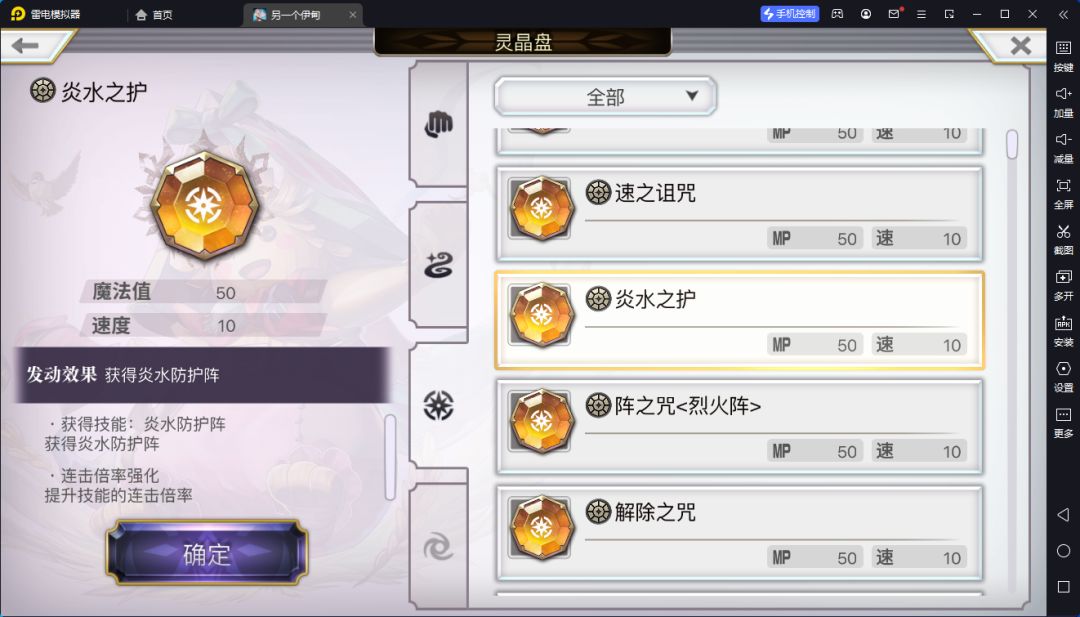The width and height of the screenshot is (1080, 617).
Task: Select the spiral vortex category tab icon
Action: (x=438, y=548)
